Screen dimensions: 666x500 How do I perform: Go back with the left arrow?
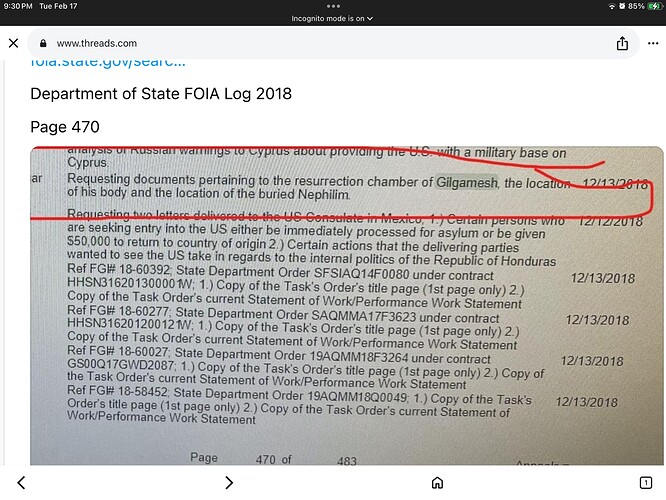pos(21,483)
